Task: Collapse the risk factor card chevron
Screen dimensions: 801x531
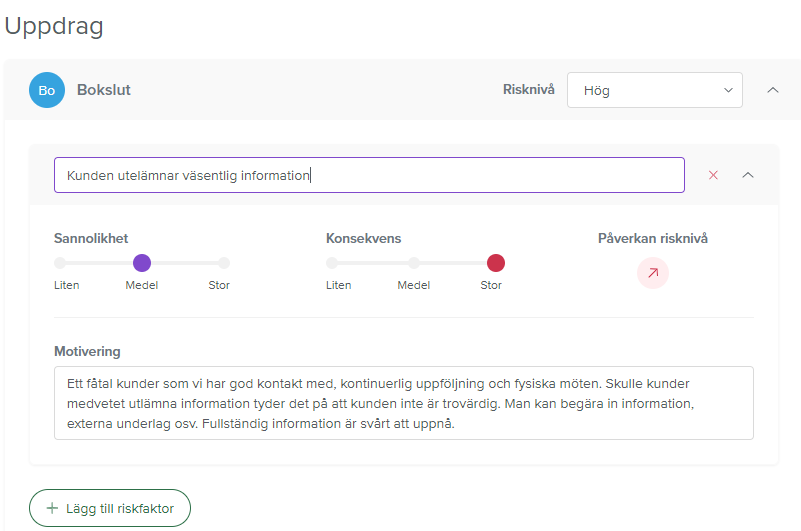Action: (748, 175)
